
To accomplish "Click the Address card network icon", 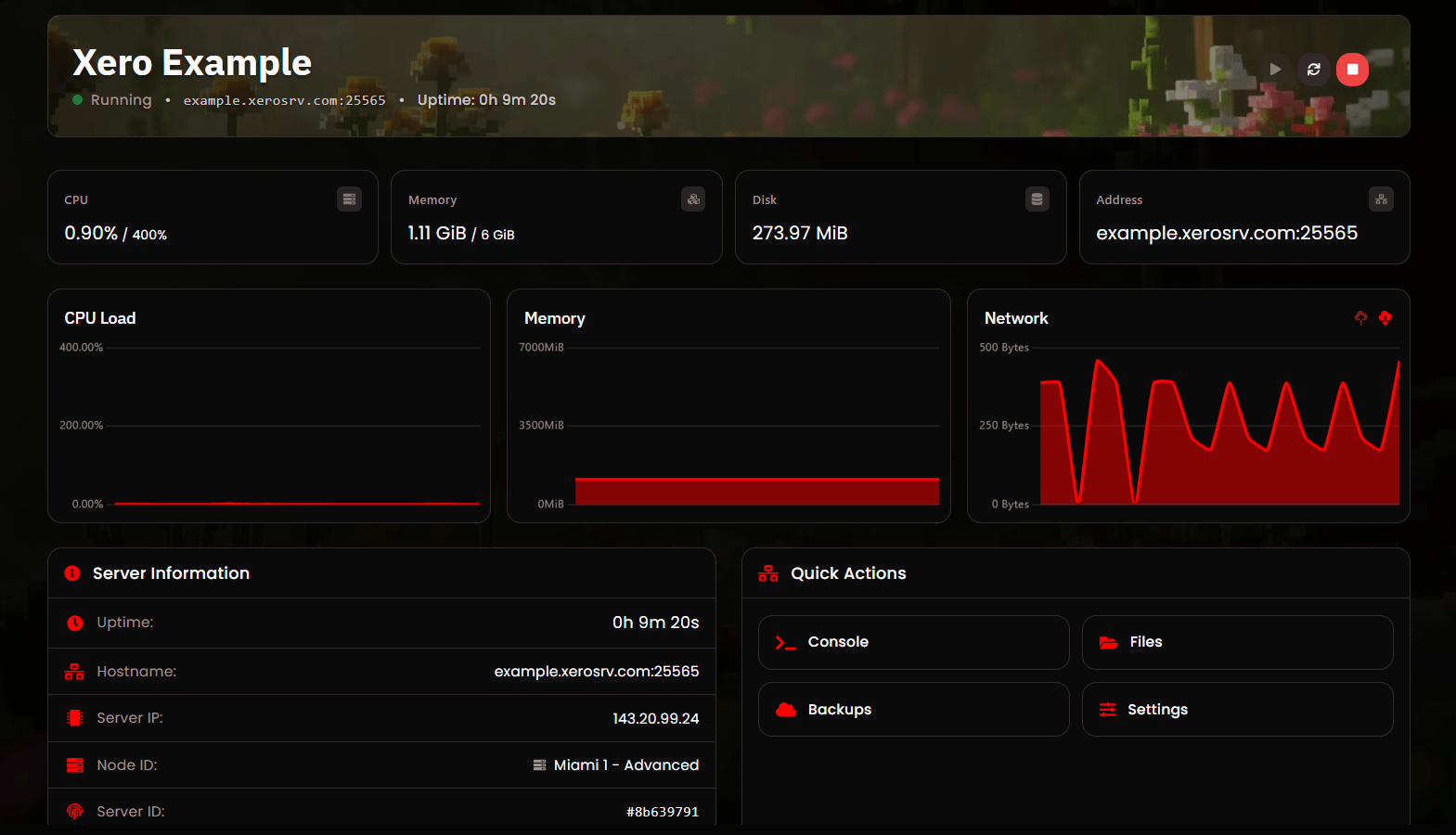I will tap(1381, 199).
